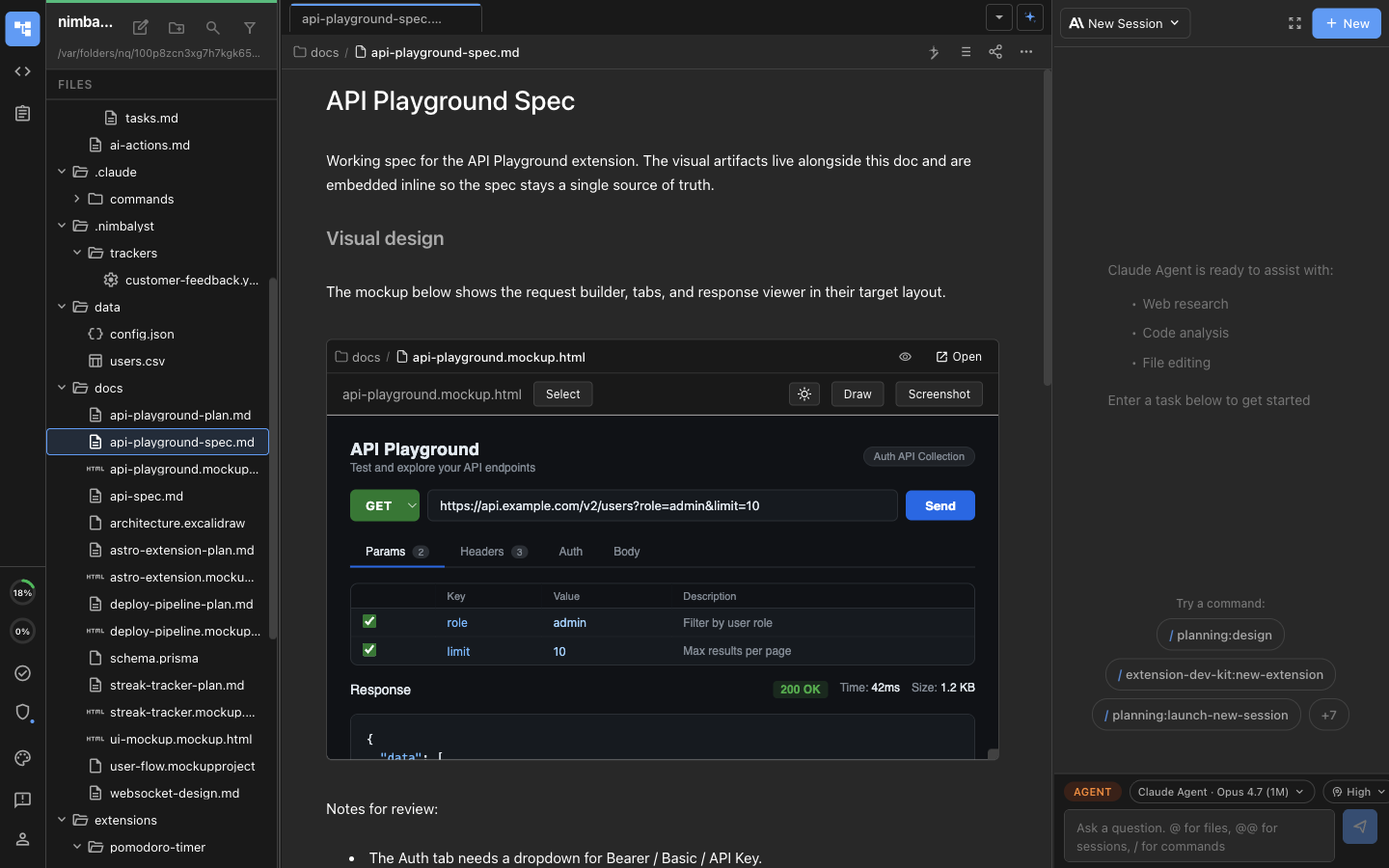
Task: Collapse the extensions folder
Action: coord(62,820)
